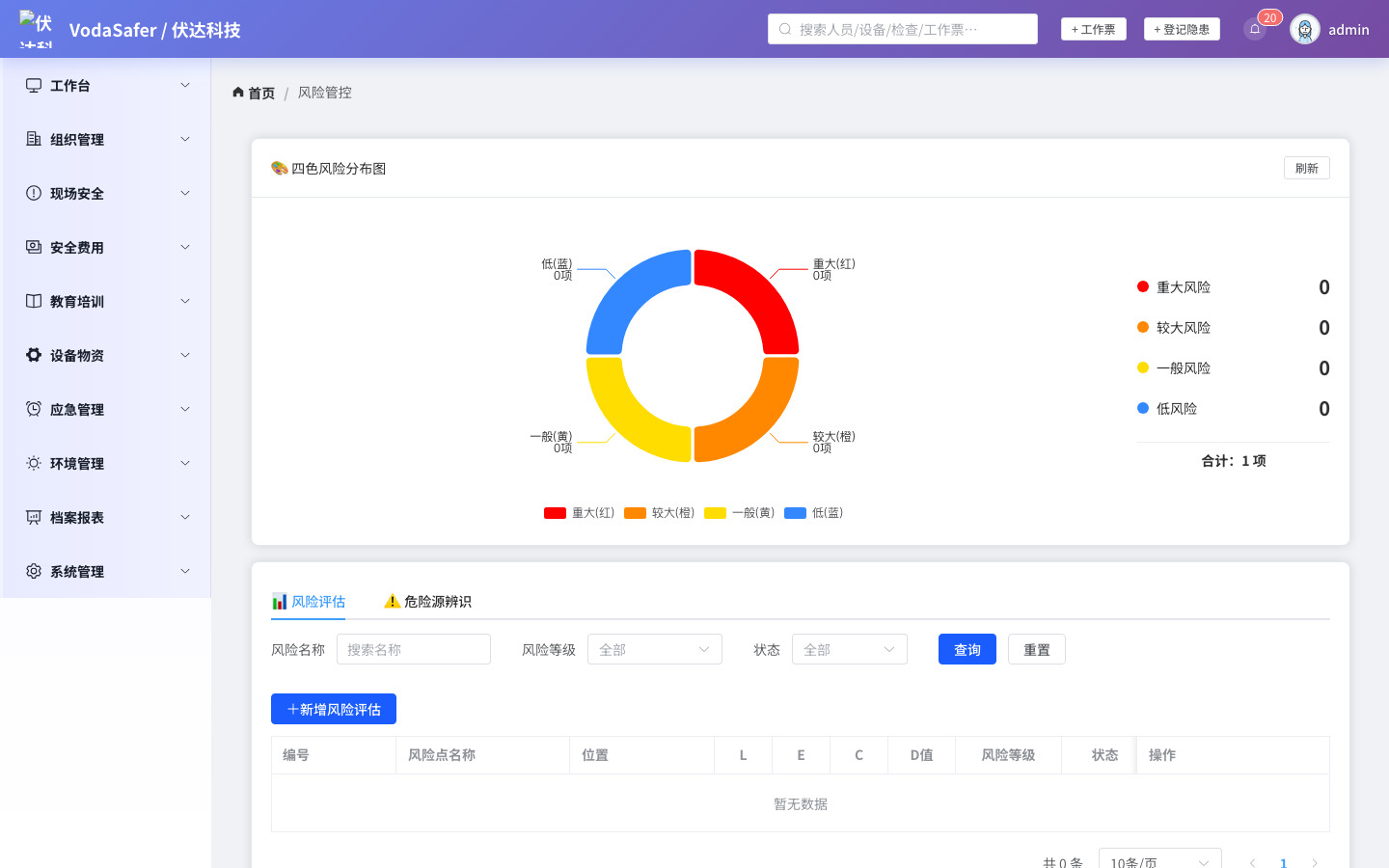The image size is (1389, 868).
Task: Open the 状态 filter dropdown
Action: [850, 649]
